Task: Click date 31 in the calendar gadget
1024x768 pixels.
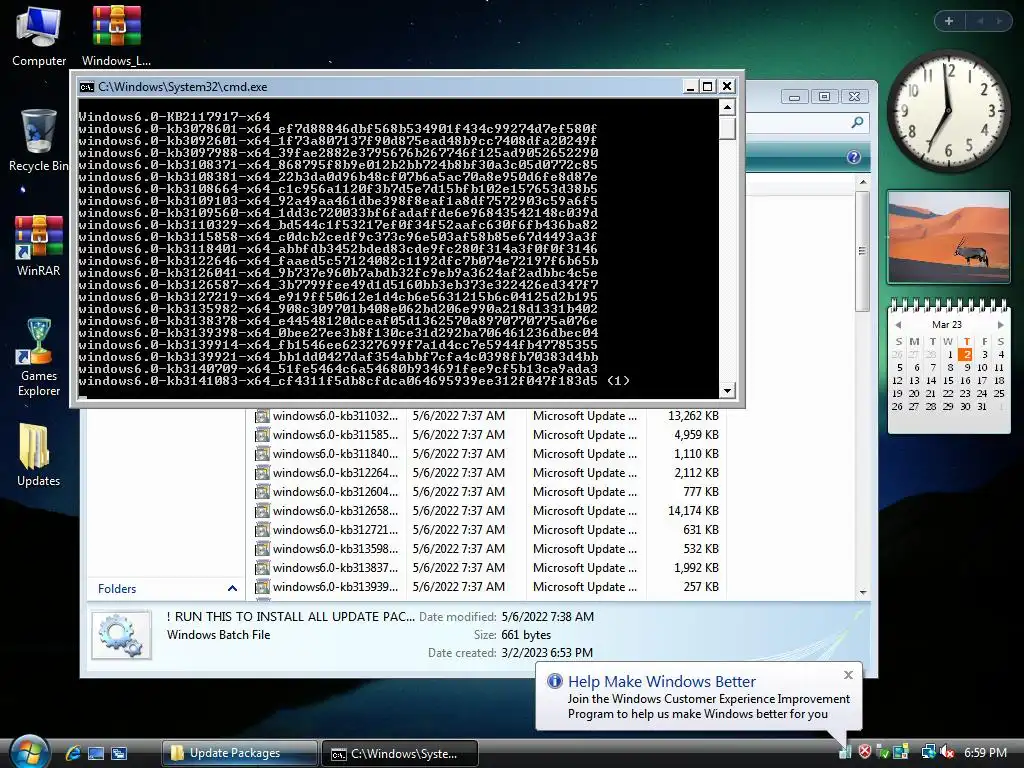Action: pos(982,406)
